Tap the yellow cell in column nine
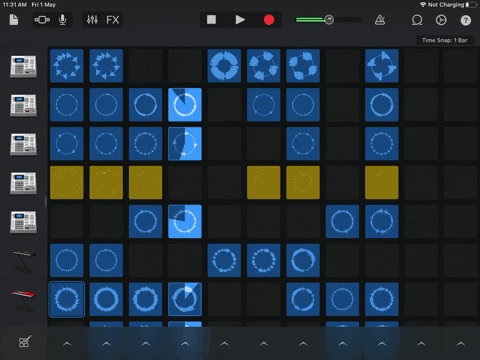 382,183
